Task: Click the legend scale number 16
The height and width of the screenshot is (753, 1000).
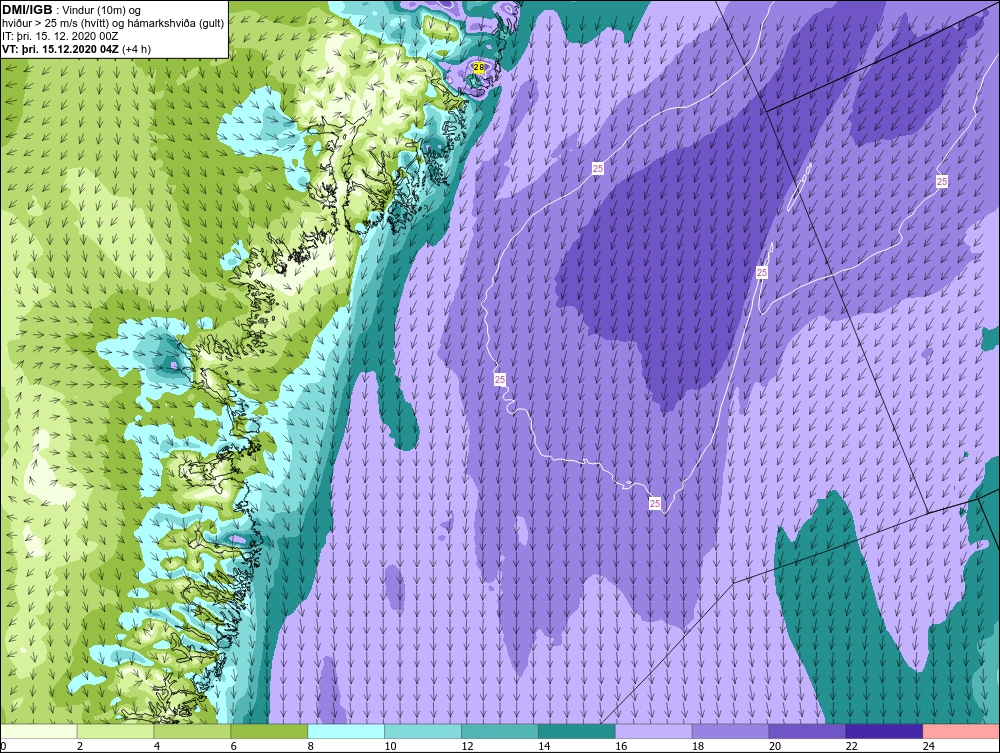Action: tap(622, 746)
